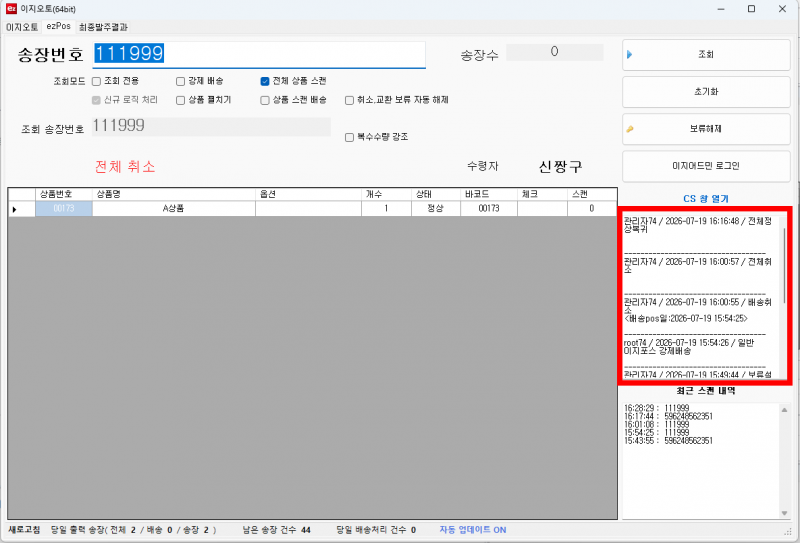The image size is (800, 543).
Task: Click the 16:28:29 : 111999 scan entry
Action: [x=657, y=408]
